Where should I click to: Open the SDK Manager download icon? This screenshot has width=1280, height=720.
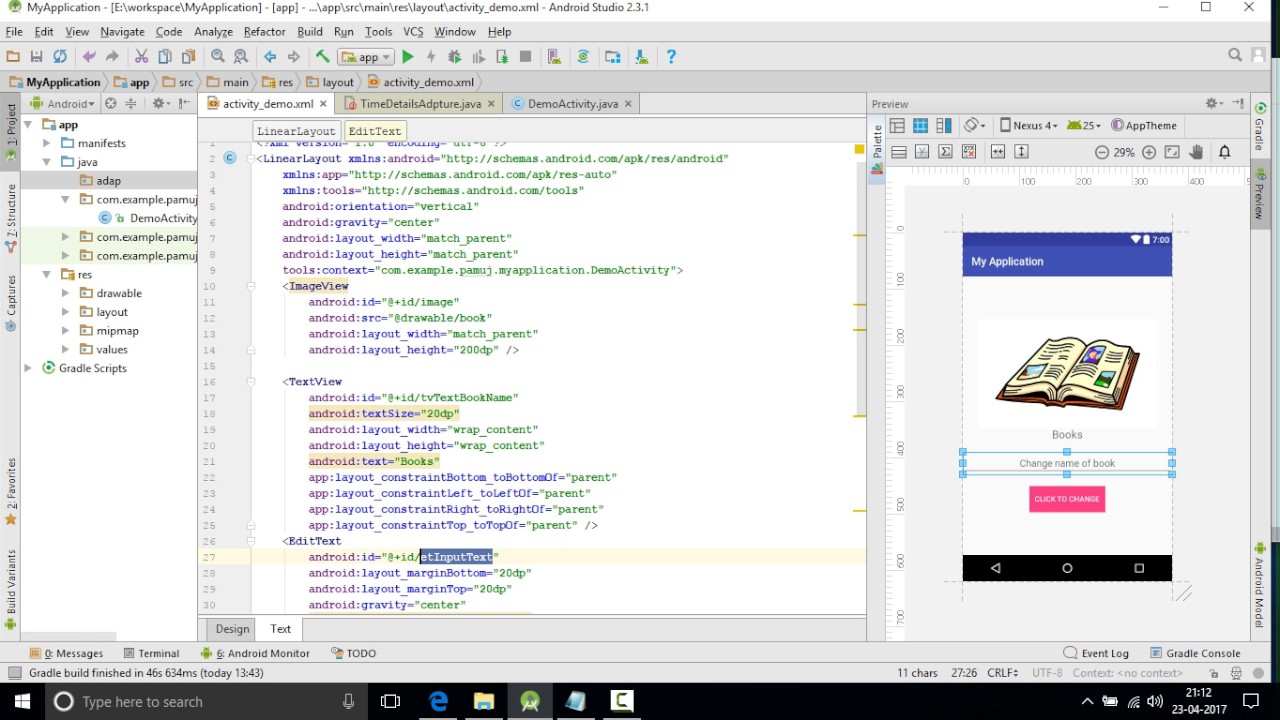[x=641, y=57]
